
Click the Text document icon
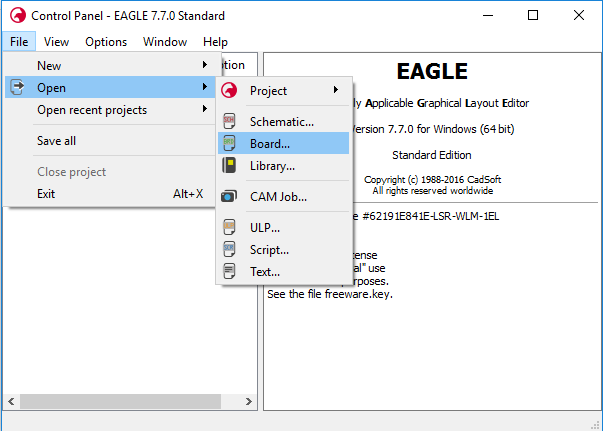[230, 271]
